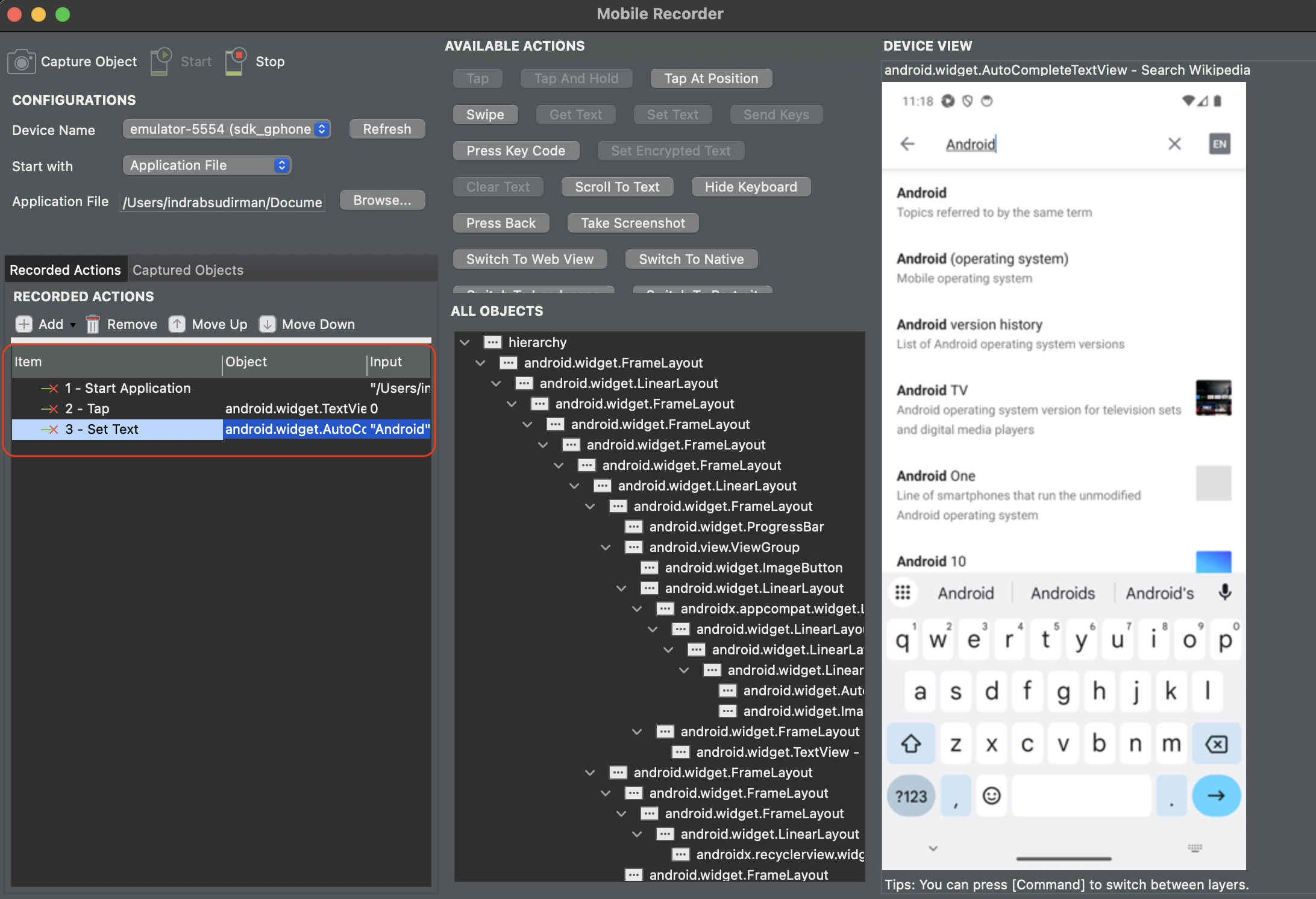Tap the back arrow in device search bar
The image size is (1316, 899).
pos(907,144)
